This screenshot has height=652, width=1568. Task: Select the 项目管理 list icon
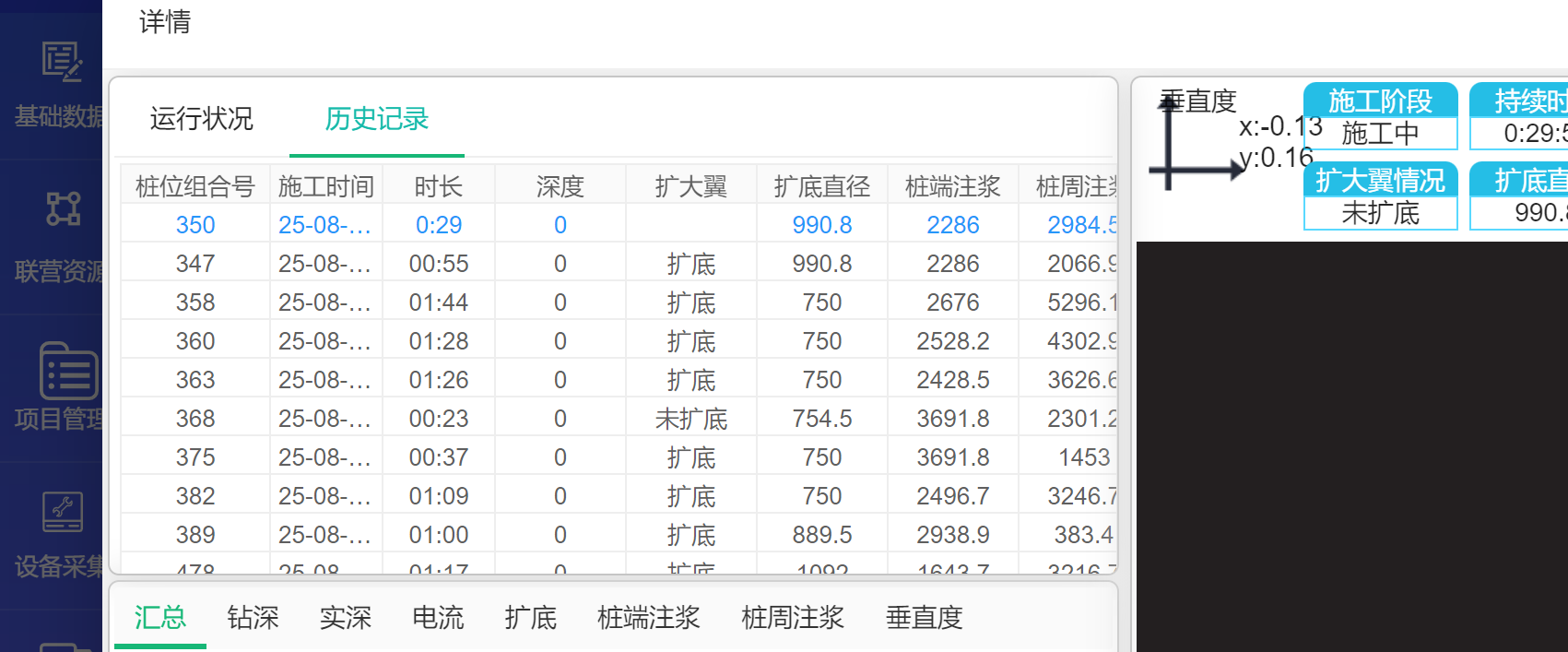[68, 371]
